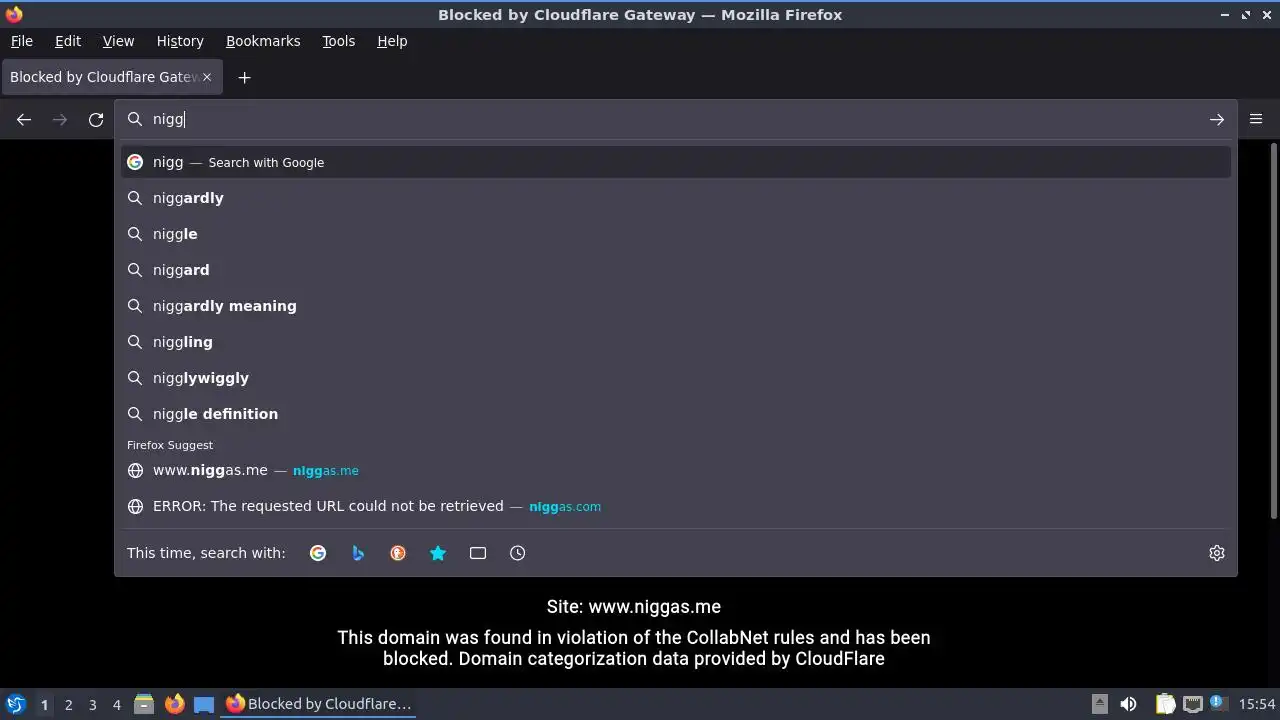Launch Firefox from the taskbar launcher icon
This screenshot has height=720, width=1280.
pyautogui.click(x=174, y=704)
